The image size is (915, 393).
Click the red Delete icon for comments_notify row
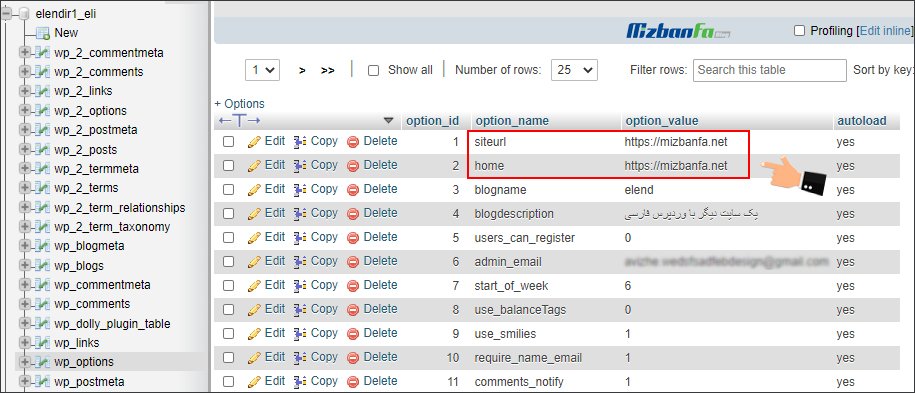(353, 381)
